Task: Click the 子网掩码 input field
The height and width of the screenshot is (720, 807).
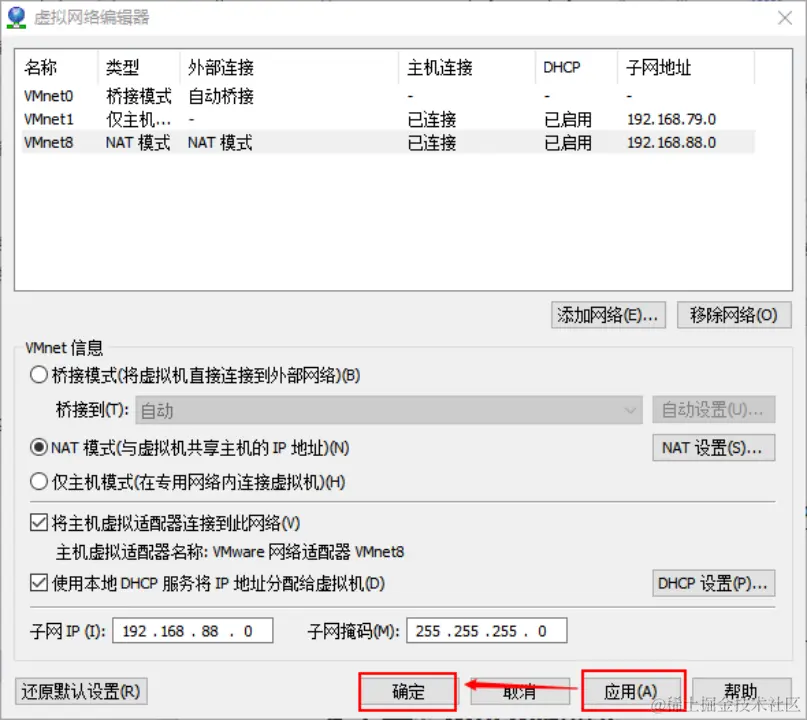Action: (x=487, y=631)
